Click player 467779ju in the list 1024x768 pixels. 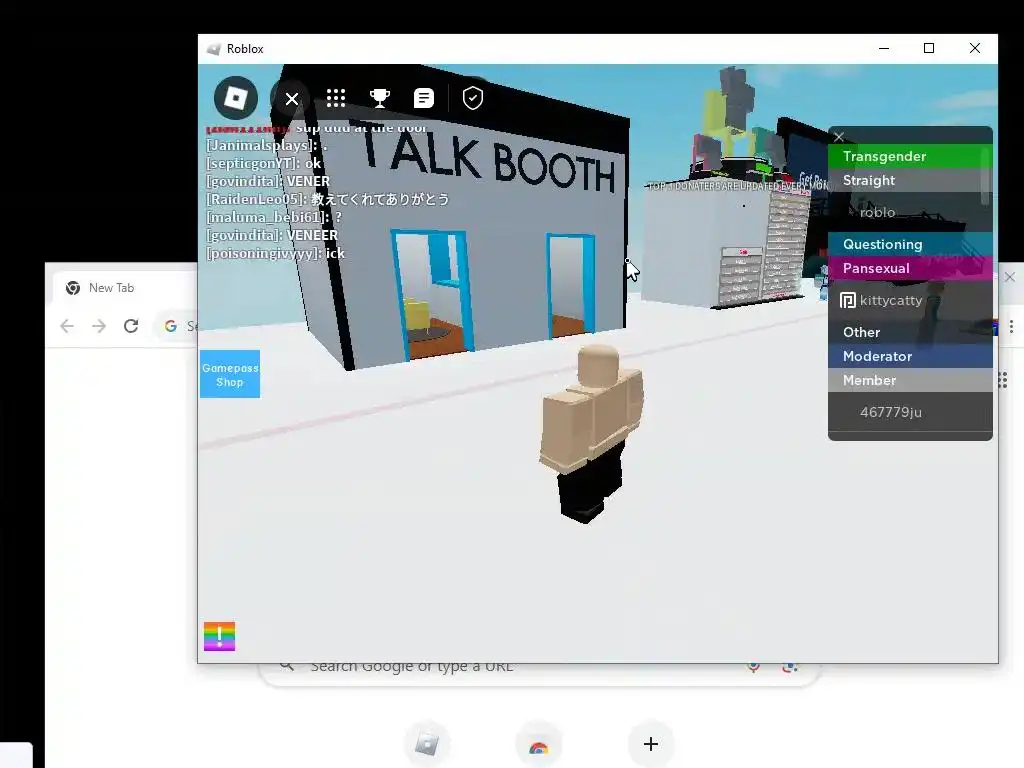pos(910,412)
